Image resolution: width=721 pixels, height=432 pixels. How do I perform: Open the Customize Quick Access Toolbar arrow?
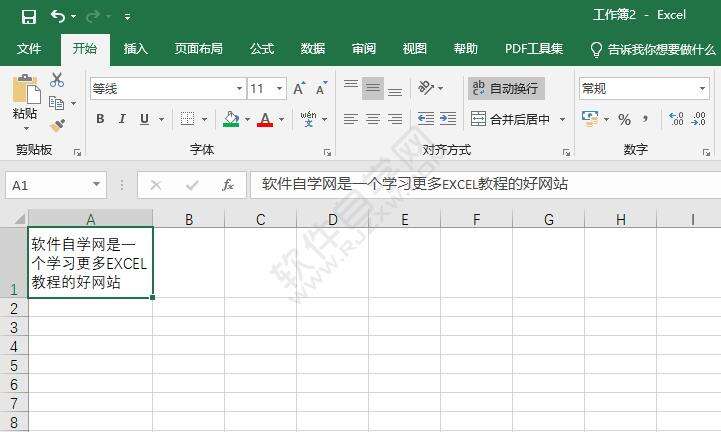click(127, 17)
